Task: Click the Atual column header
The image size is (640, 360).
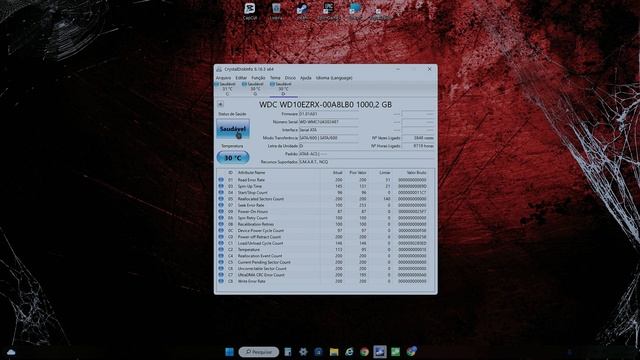Action: [x=338, y=173]
